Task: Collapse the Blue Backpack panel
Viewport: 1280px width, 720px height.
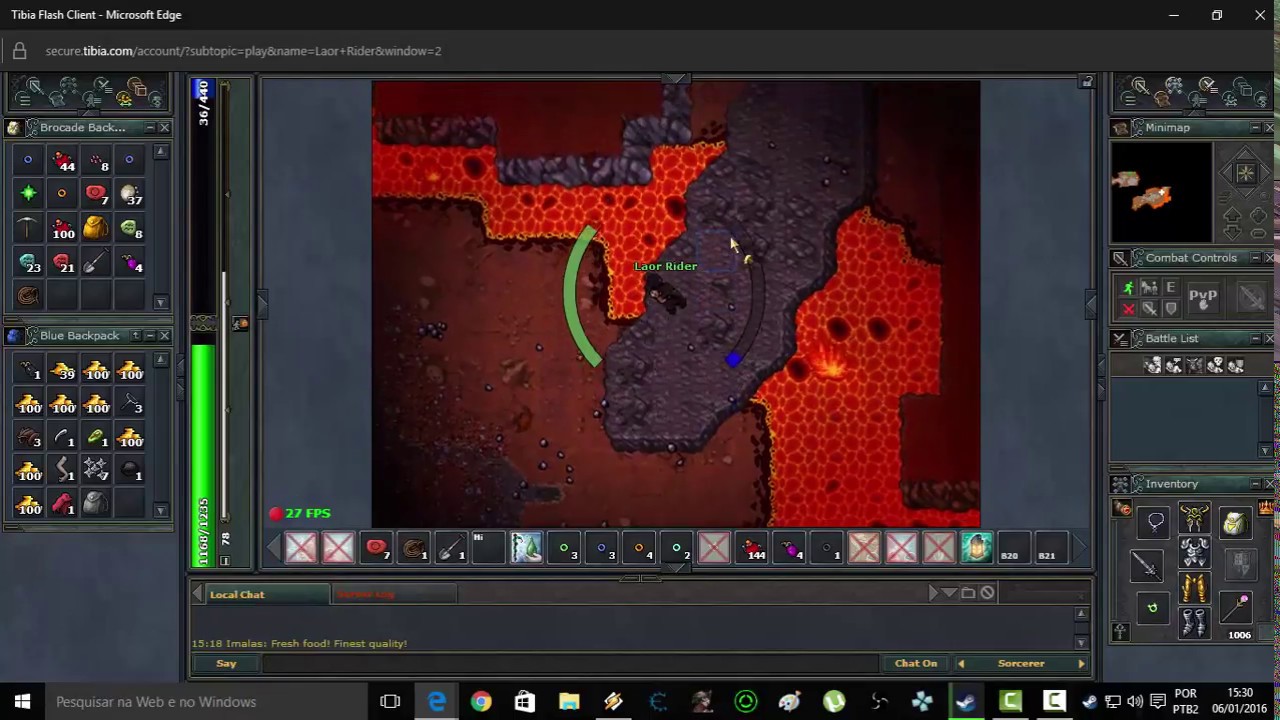Action: click(x=149, y=335)
